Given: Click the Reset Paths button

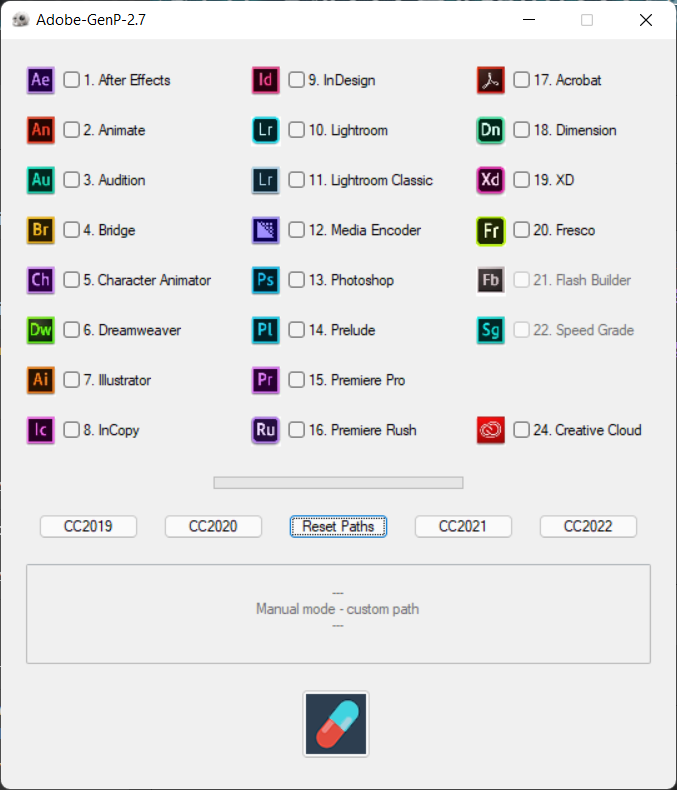Looking at the screenshot, I should click(x=338, y=526).
